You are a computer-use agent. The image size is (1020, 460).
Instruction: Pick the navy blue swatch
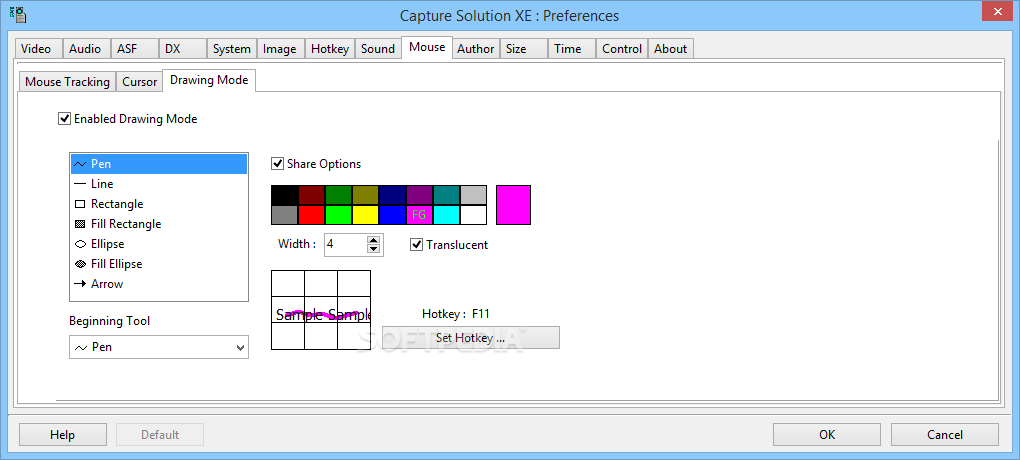click(392, 195)
